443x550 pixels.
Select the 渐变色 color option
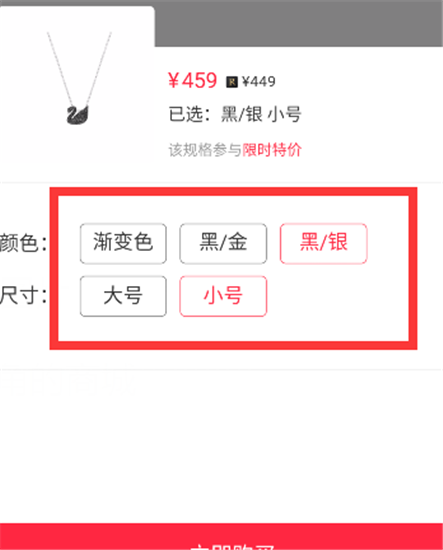(123, 243)
